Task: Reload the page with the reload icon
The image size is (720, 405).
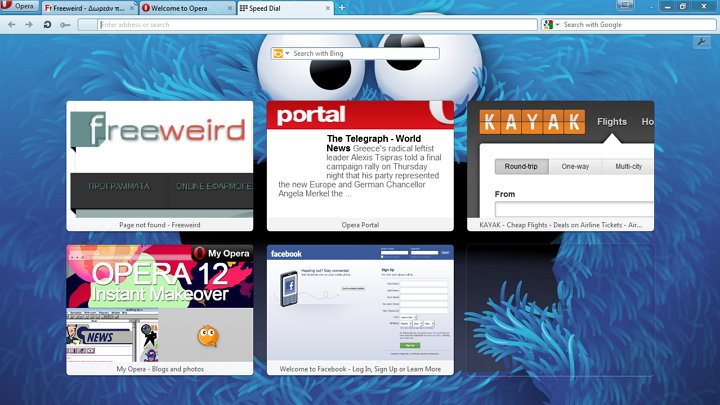Action: (x=47, y=25)
